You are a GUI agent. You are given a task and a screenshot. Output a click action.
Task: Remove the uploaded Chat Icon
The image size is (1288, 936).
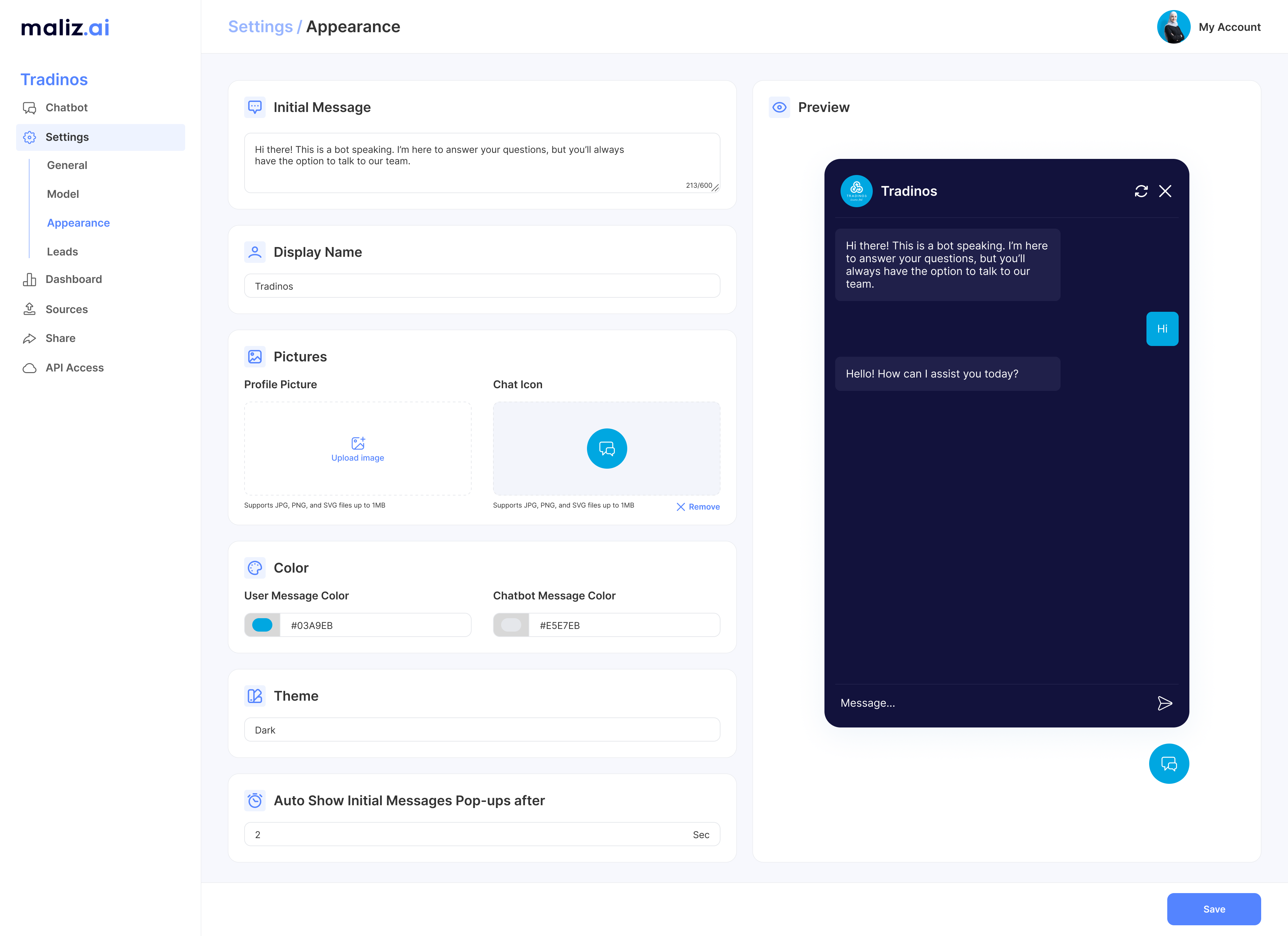698,507
